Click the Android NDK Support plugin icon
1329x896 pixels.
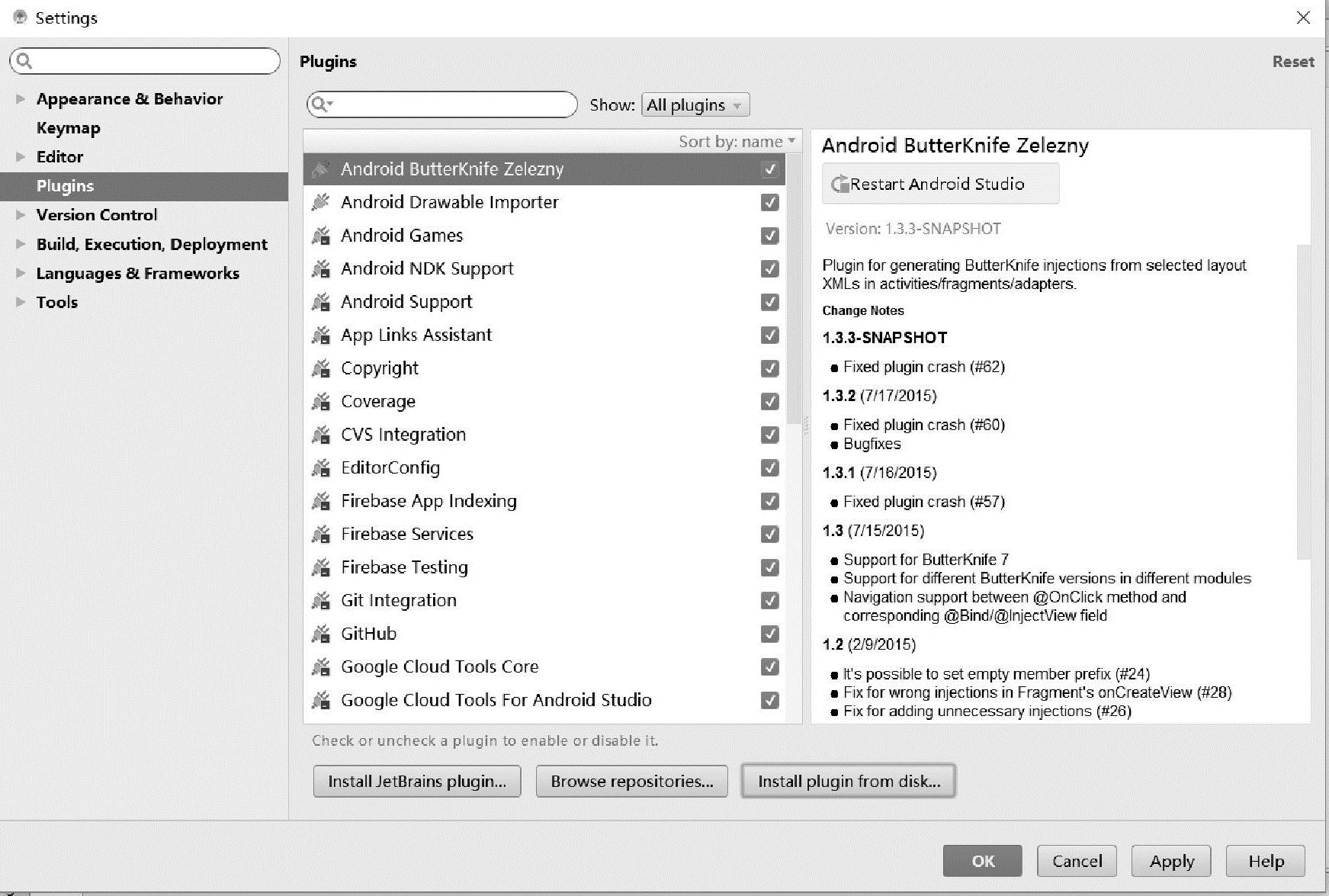pos(321,268)
